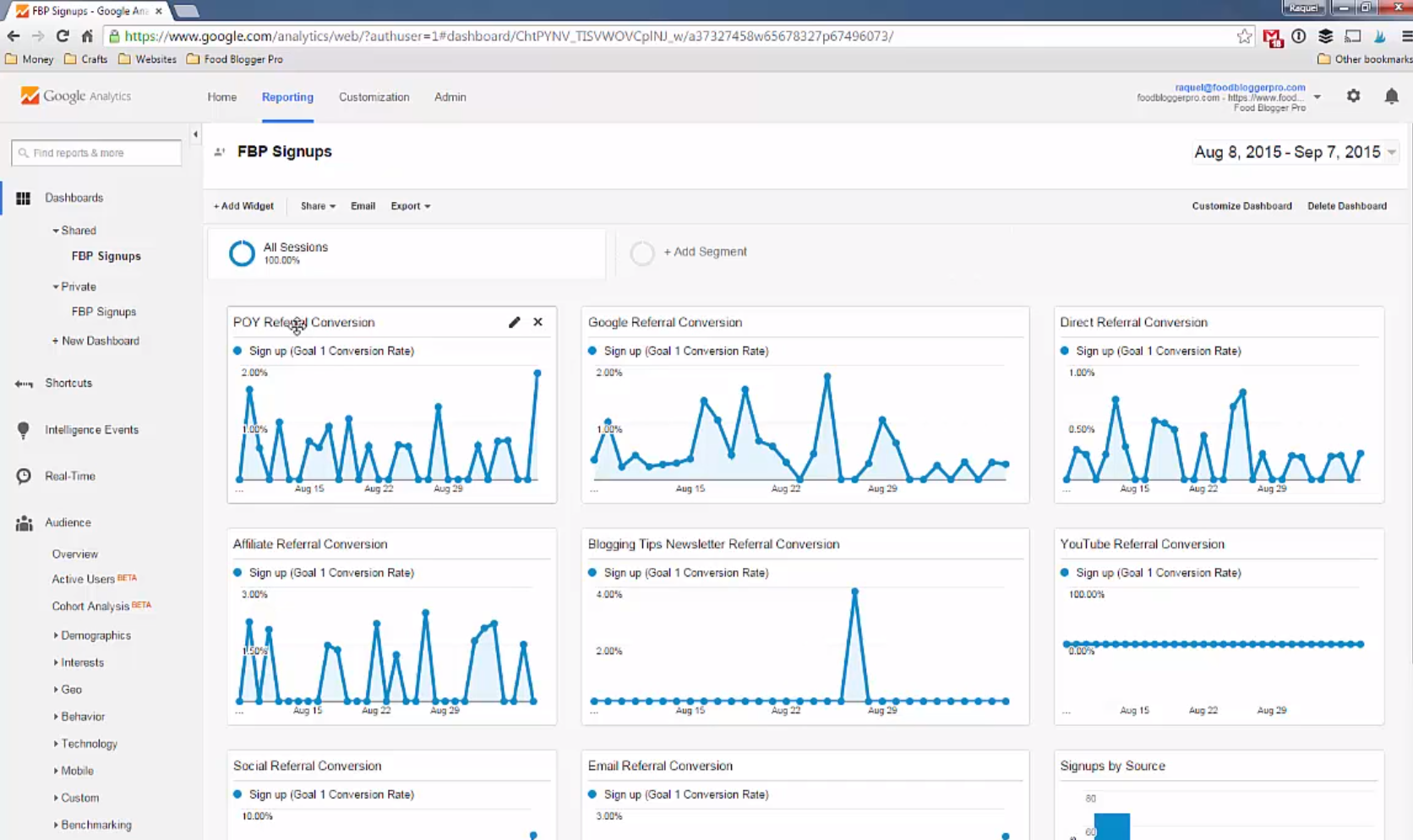Click the browser home icon
The image size is (1413, 840).
pos(87,36)
